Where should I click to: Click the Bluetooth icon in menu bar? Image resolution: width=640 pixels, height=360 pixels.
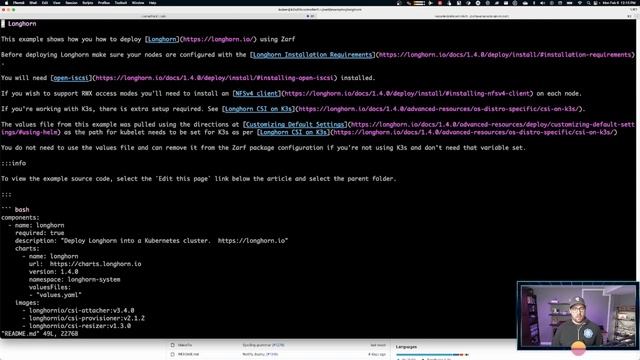[534, 2]
